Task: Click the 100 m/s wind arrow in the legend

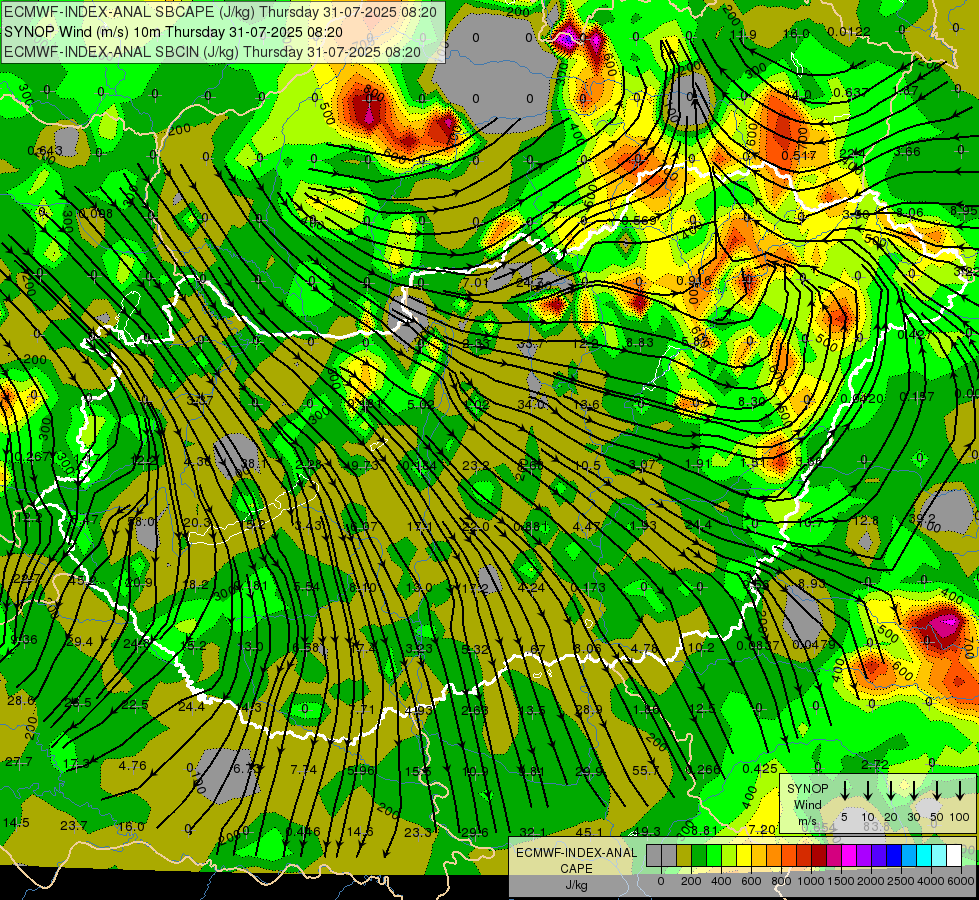Action: point(960,790)
